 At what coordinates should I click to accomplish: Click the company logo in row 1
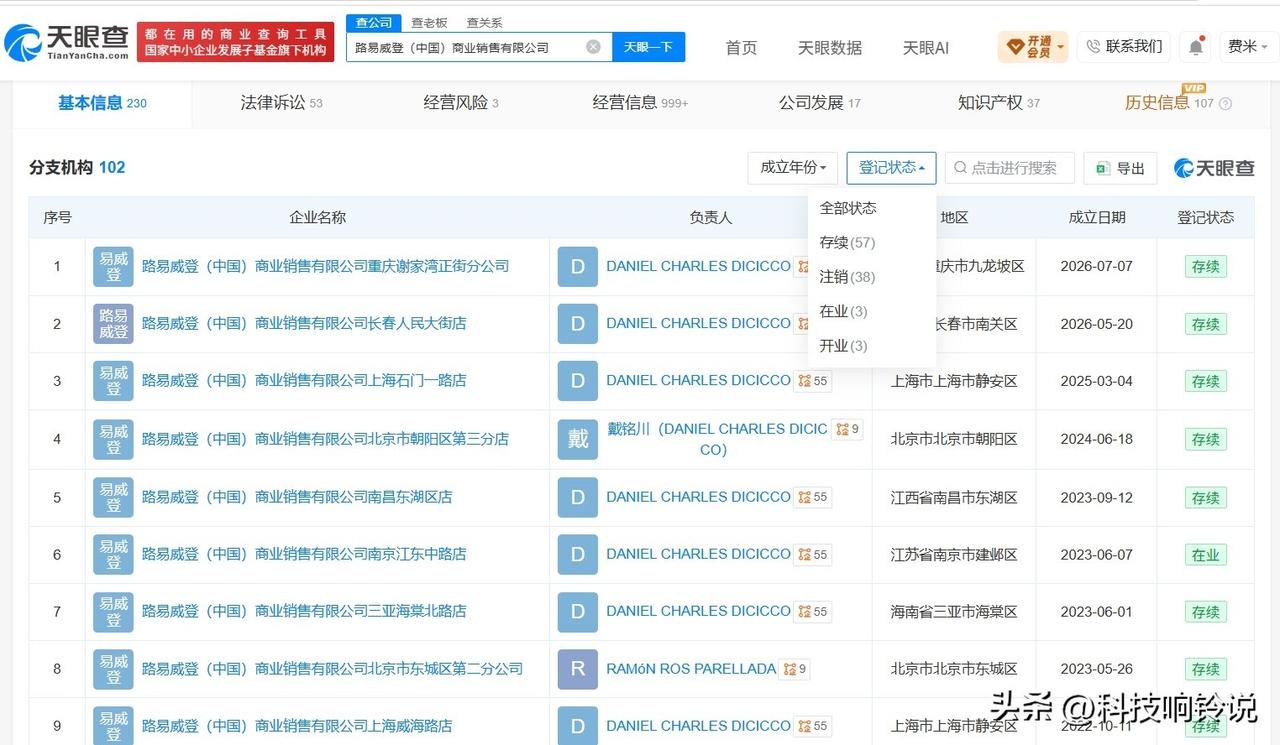click(x=113, y=267)
